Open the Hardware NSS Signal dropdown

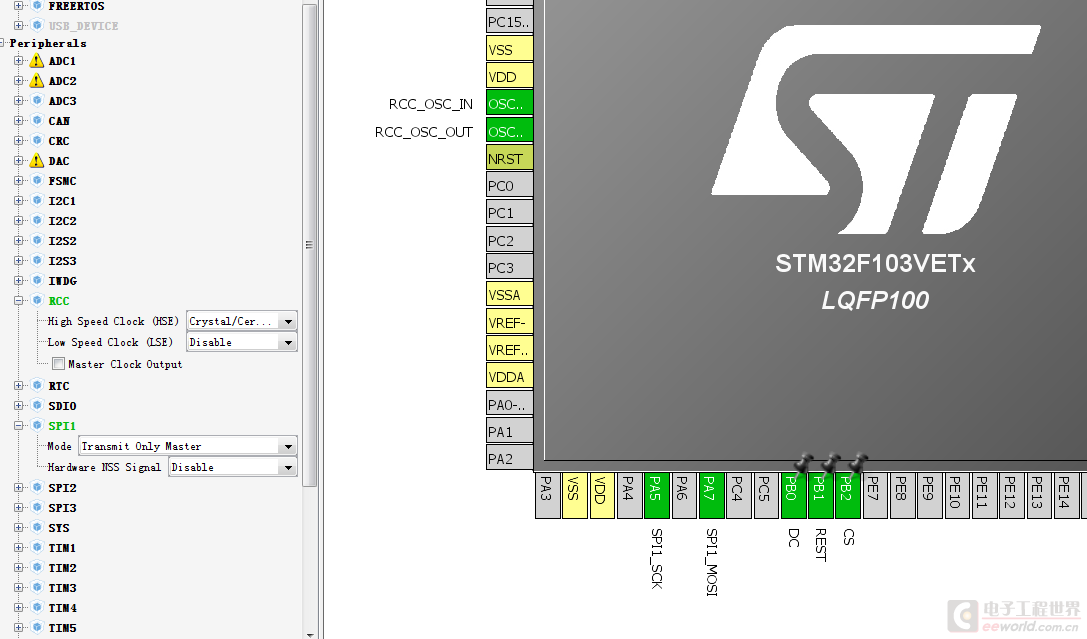(x=233, y=467)
